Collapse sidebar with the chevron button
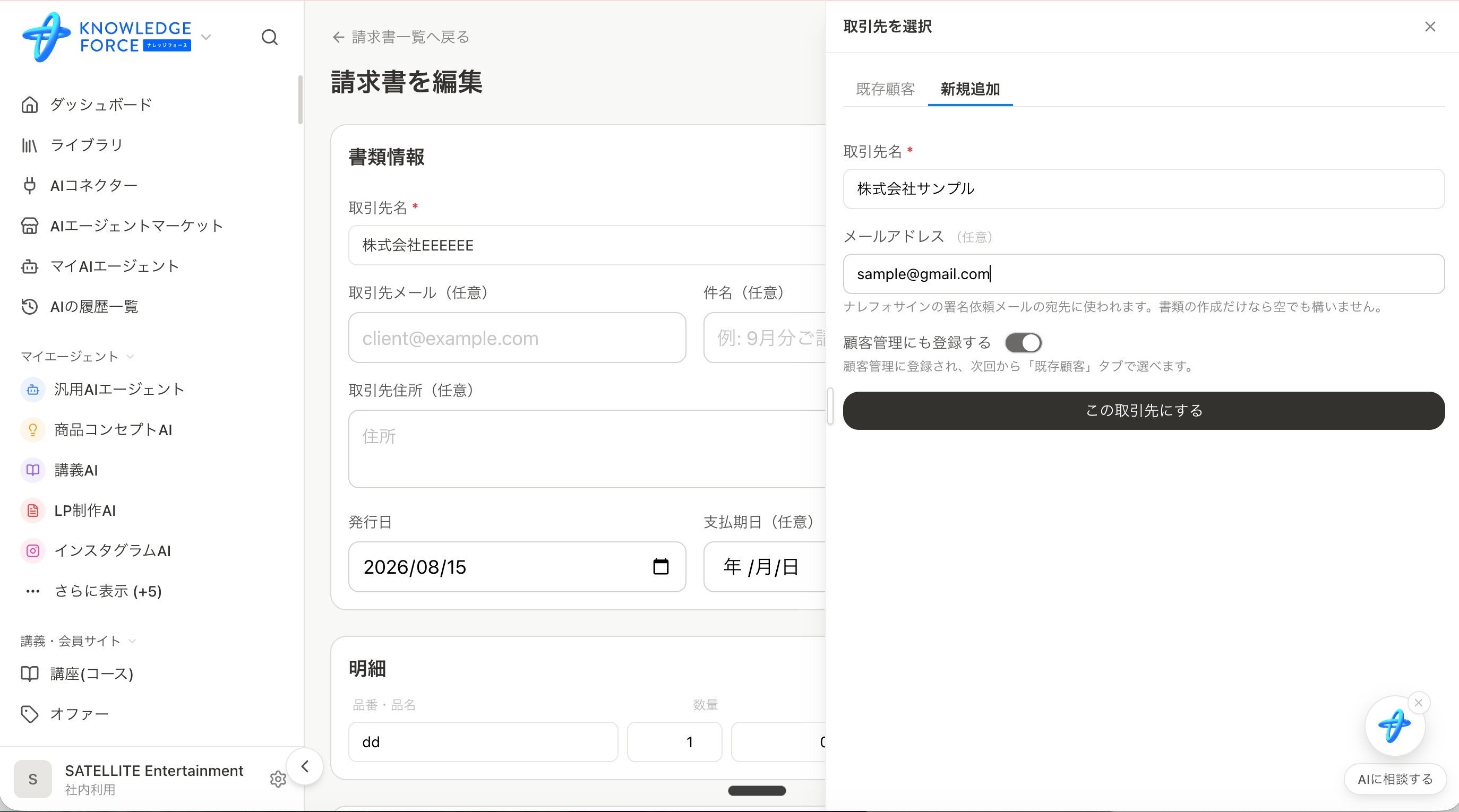 pyautogui.click(x=305, y=767)
